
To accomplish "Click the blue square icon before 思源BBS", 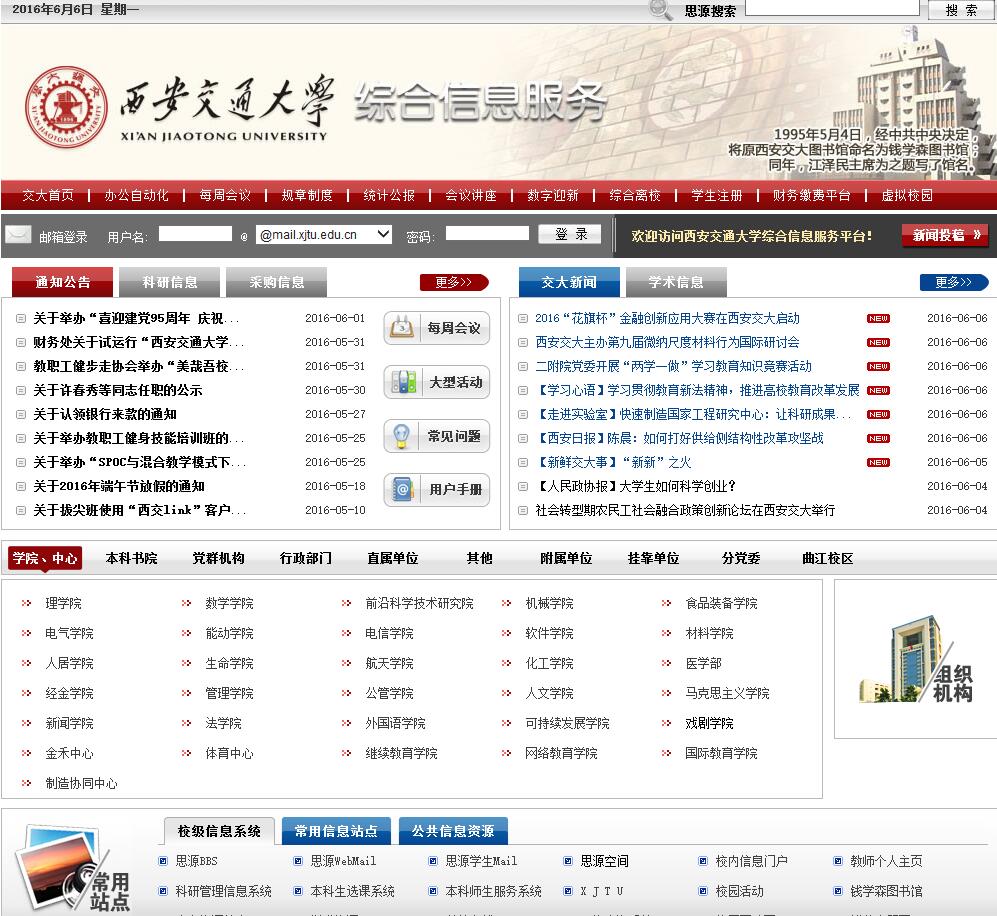I will [163, 861].
